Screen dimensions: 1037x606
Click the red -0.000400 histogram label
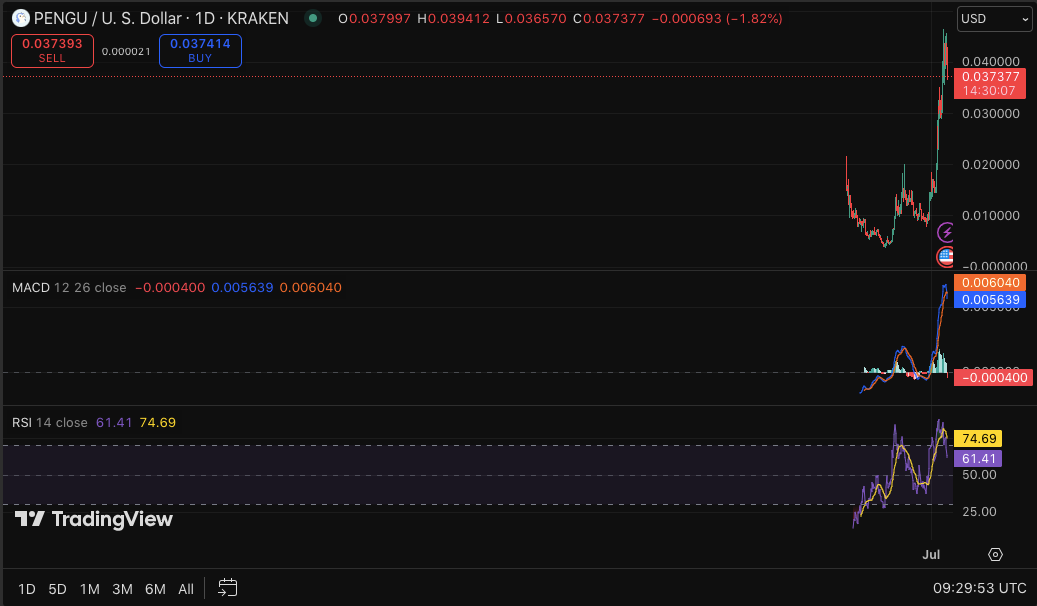pyautogui.click(x=993, y=378)
